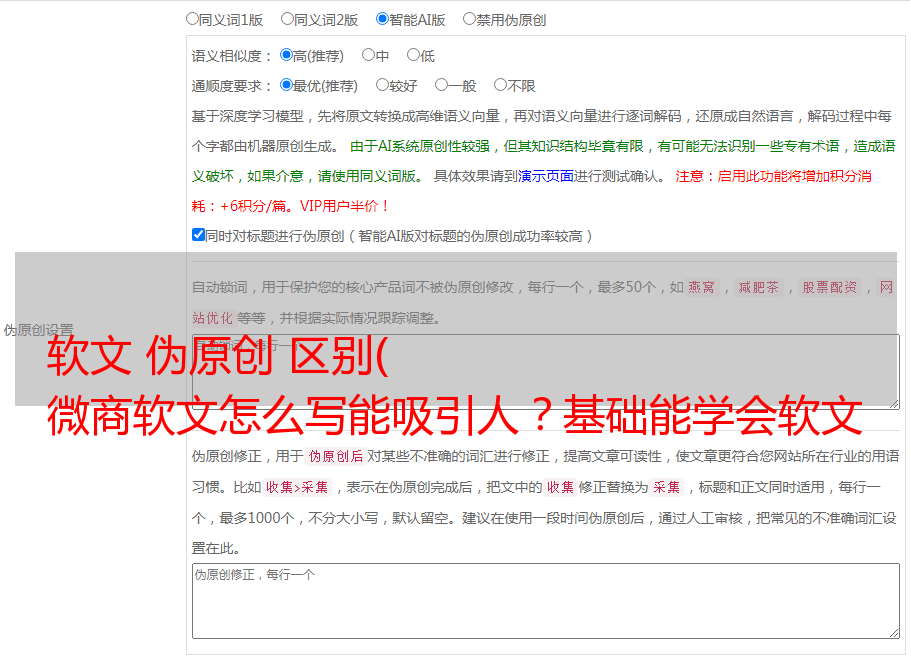Set 通顺度要求 to 最优(推荐)

pyautogui.click(x=286, y=85)
